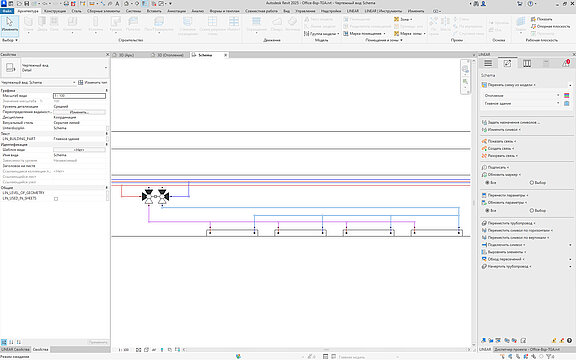Viewport: 576px width, 360px height.
Task: Expand Помещения и зоны ribbon panel
Action: tap(384, 40)
